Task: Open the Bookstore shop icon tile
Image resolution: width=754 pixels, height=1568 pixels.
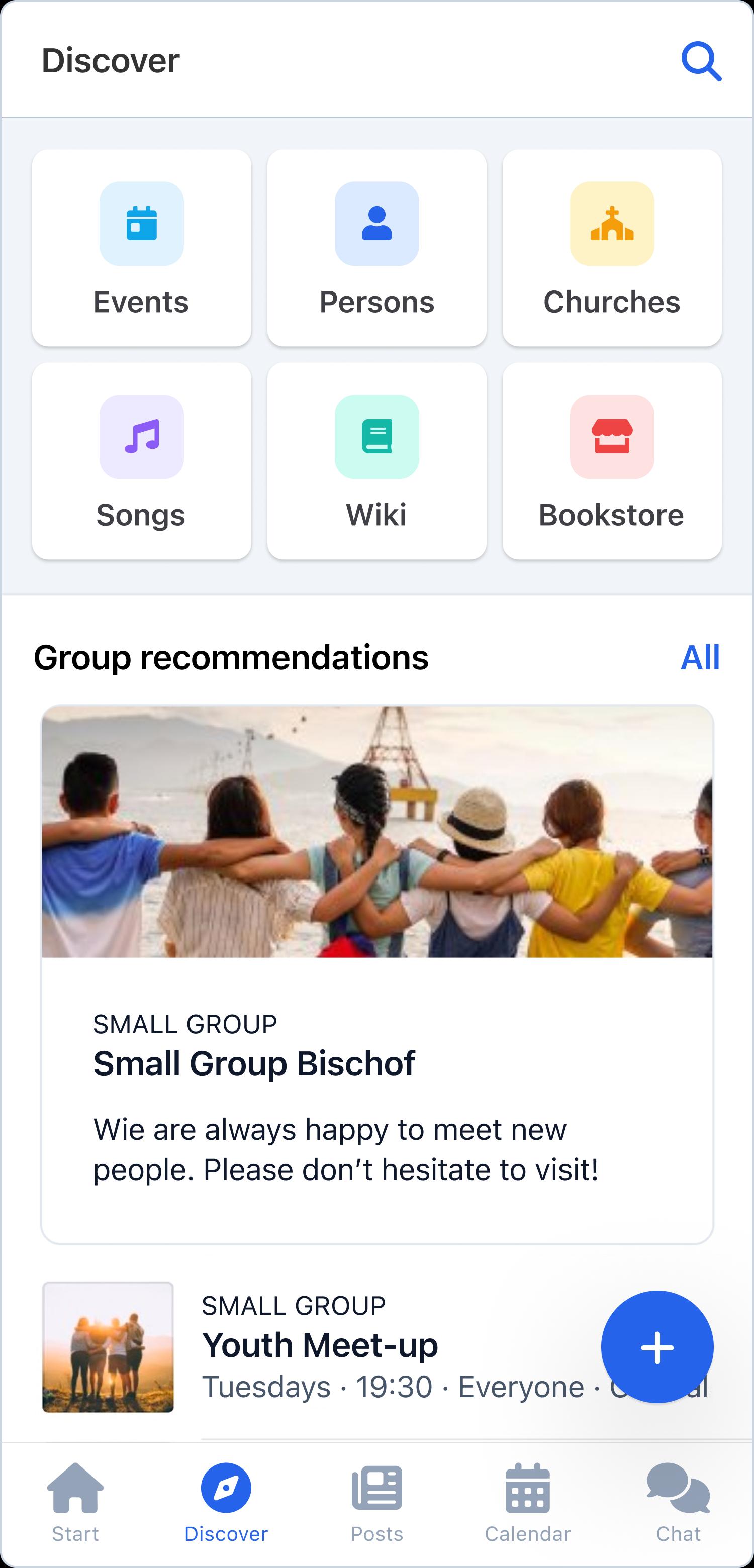Action: coord(611,461)
